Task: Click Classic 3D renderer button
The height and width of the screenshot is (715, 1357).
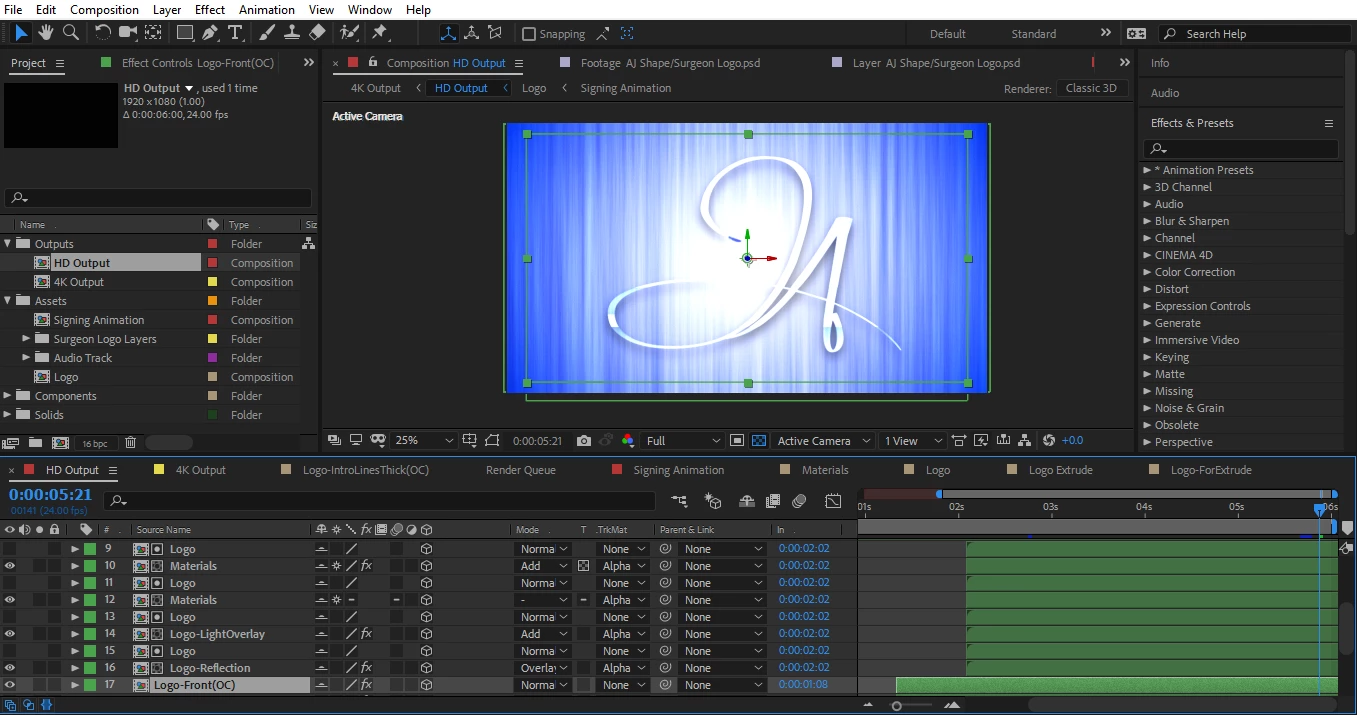Action: (1092, 88)
